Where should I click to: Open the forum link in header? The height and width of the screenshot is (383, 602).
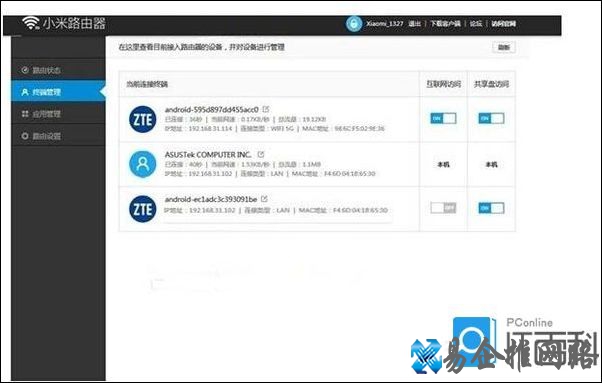pyautogui.click(x=476, y=23)
